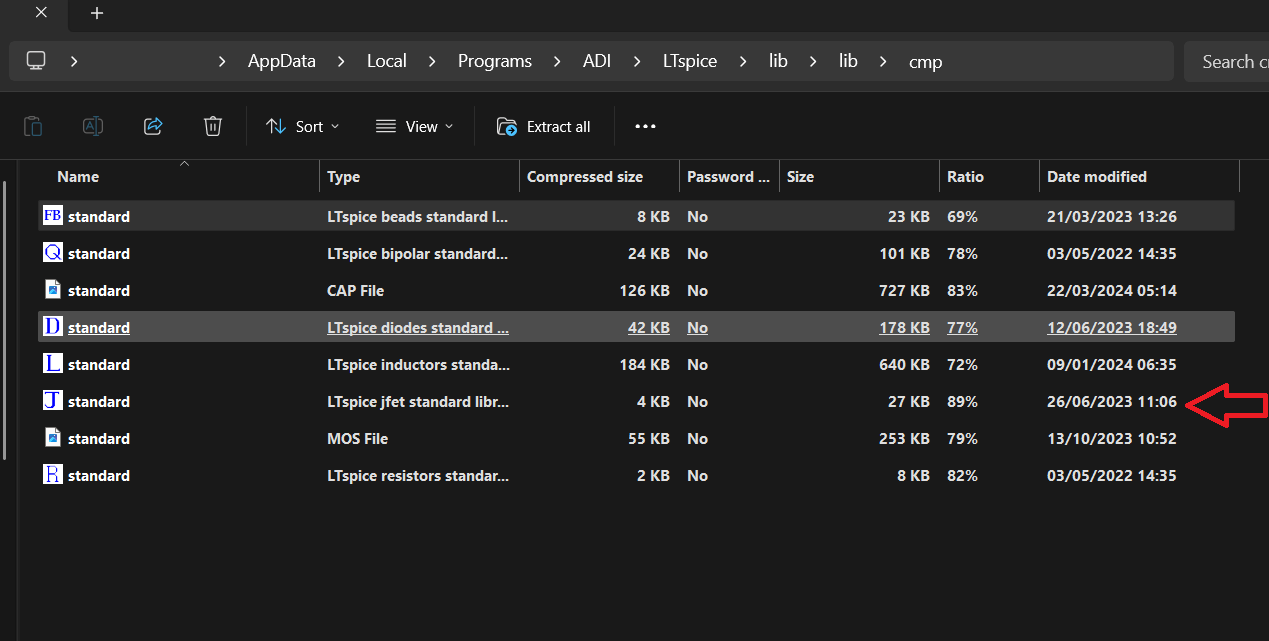1269x641 pixels.
Task: Click the D diodes library file icon
Action: point(53,327)
